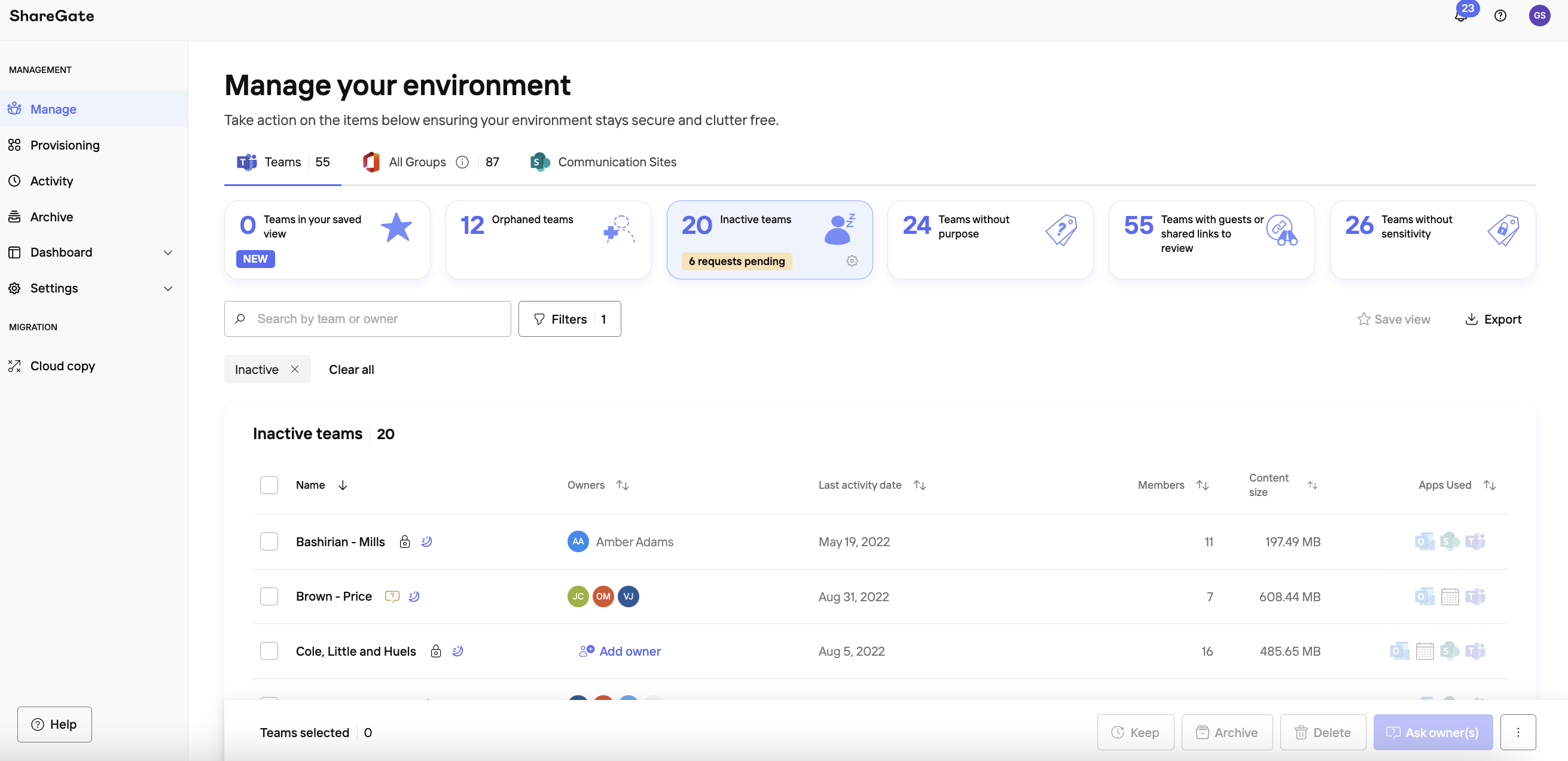Open Archive in the sidebar

(x=94, y=217)
